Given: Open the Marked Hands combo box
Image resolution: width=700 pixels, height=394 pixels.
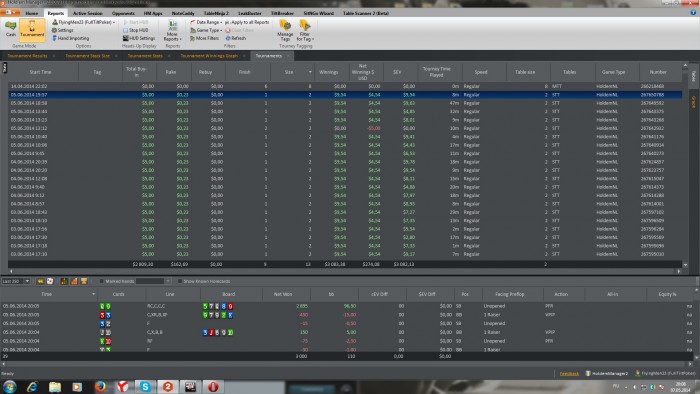Looking at the screenshot, I should (x=153, y=281).
